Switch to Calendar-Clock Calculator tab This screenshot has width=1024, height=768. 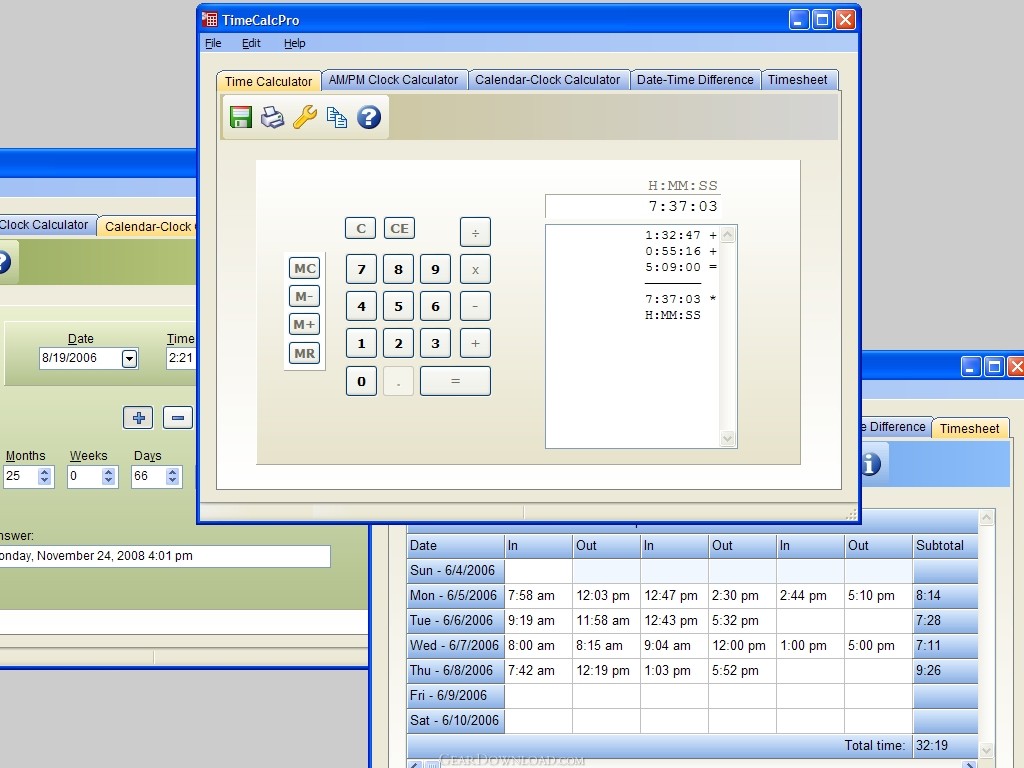pos(547,80)
